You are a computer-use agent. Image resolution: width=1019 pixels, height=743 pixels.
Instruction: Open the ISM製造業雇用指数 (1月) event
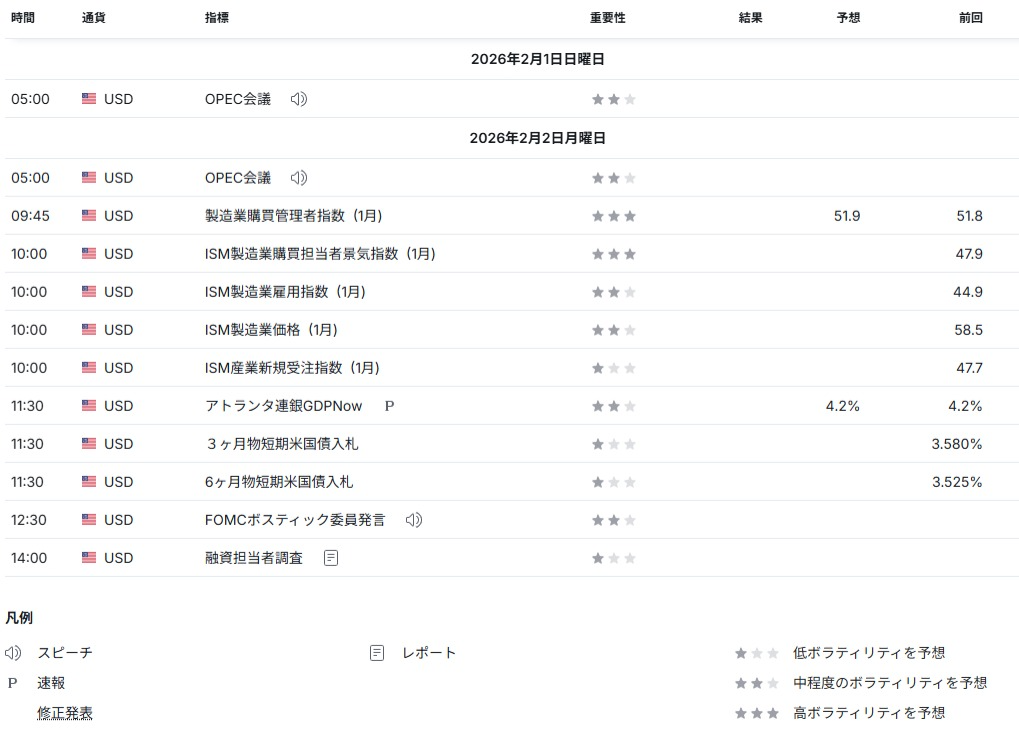[x=285, y=292]
